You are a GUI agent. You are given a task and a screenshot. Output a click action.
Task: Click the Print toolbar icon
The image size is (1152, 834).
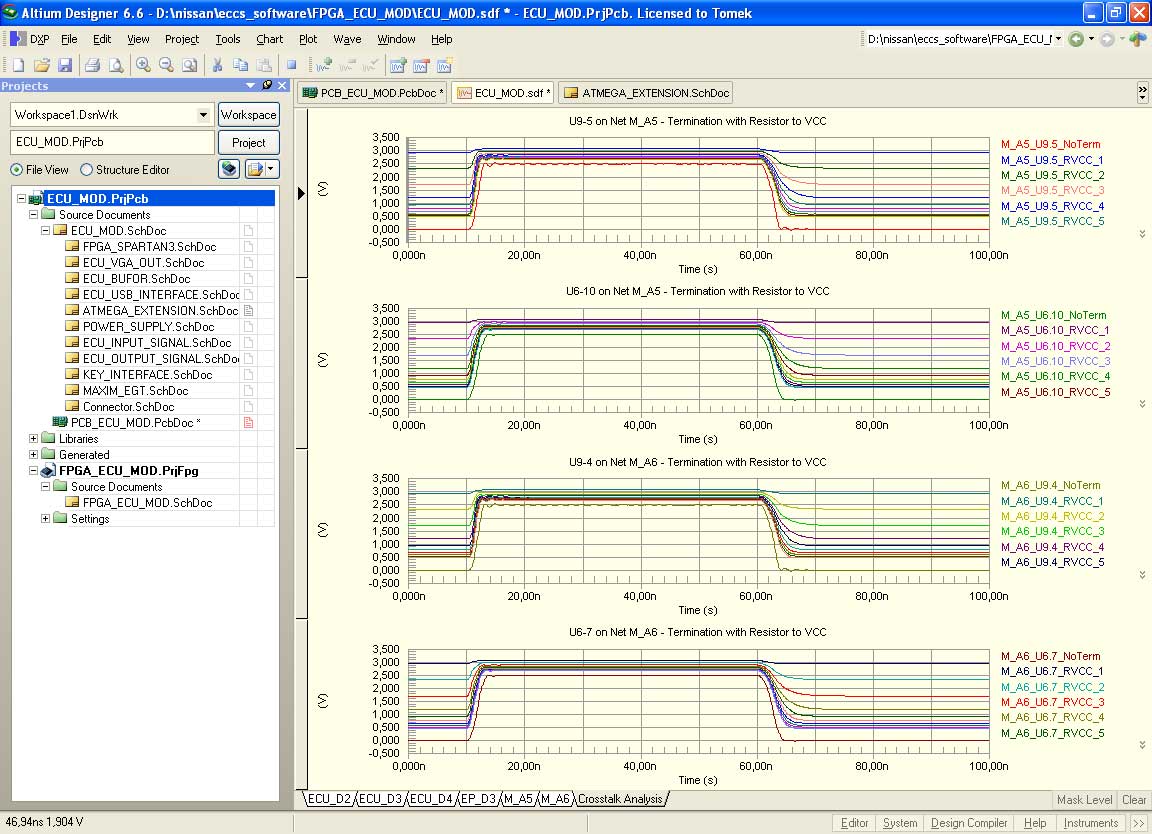(x=92, y=65)
